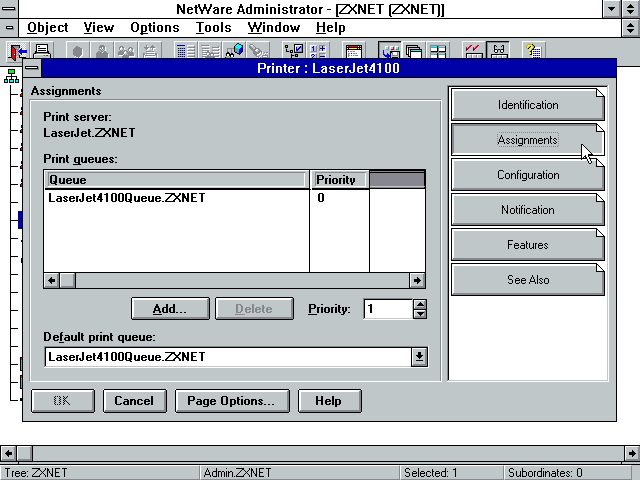Click the Cancel button
640x480 pixels.
pos(135,401)
